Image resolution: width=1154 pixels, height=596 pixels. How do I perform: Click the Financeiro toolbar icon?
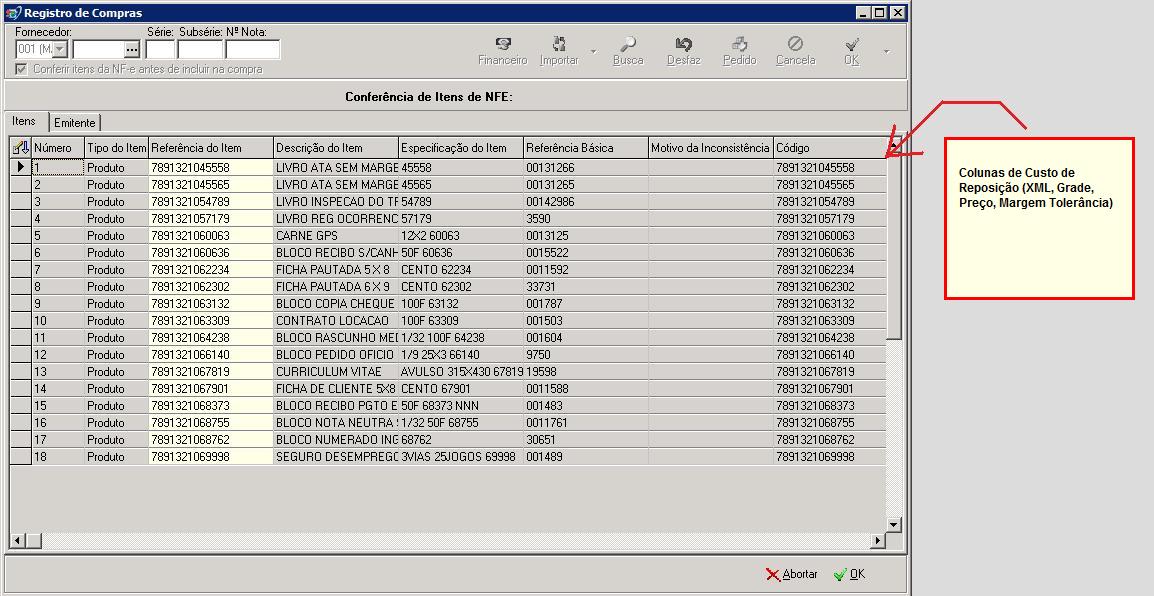503,44
